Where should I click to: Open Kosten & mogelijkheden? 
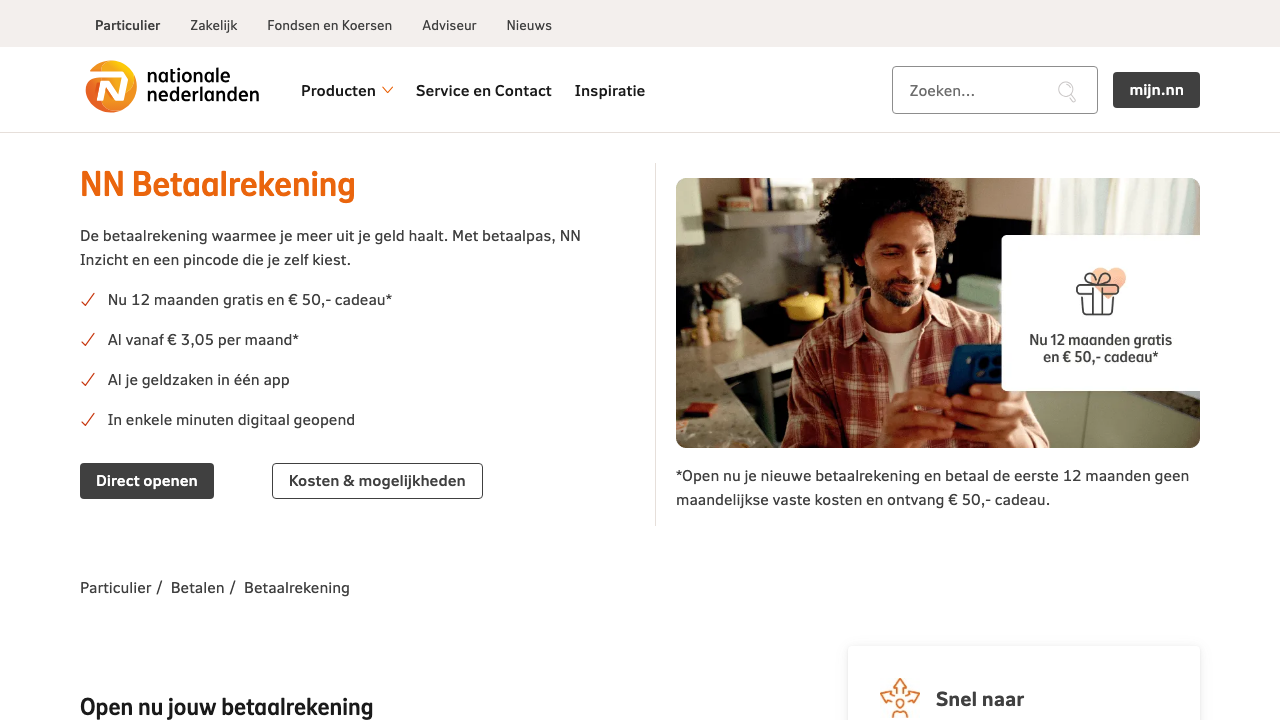tap(377, 481)
